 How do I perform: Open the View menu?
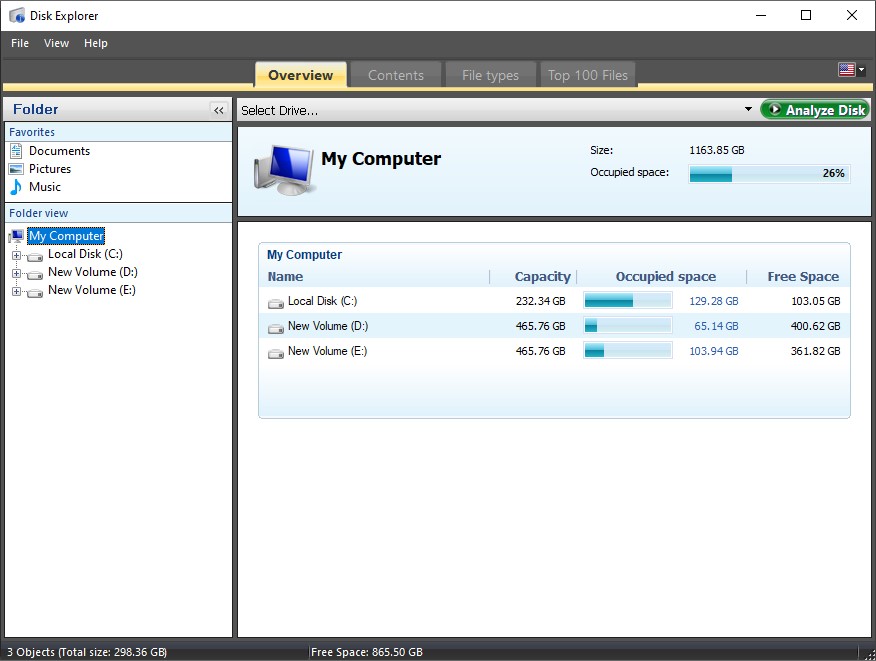[56, 43]
